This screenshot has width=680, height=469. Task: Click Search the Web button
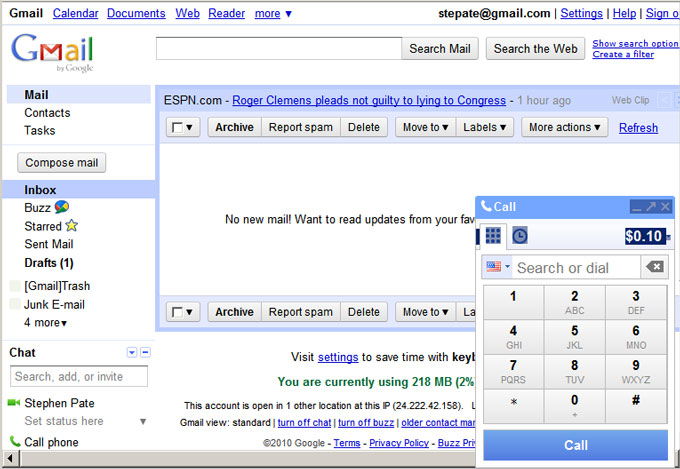pos(536,49)
